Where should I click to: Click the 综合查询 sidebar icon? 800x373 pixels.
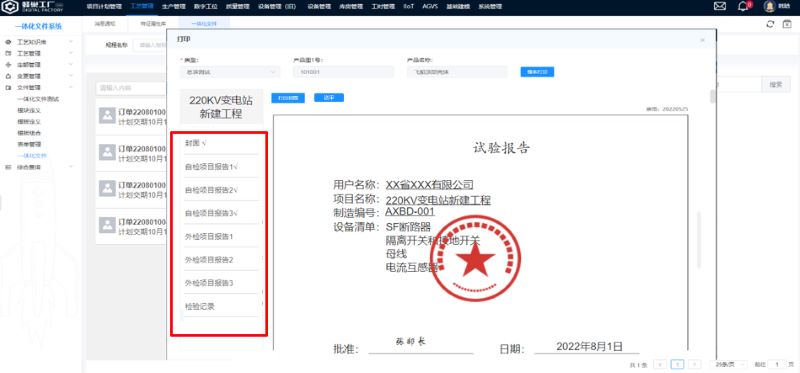pyautogui.click(x=8, y=167)
